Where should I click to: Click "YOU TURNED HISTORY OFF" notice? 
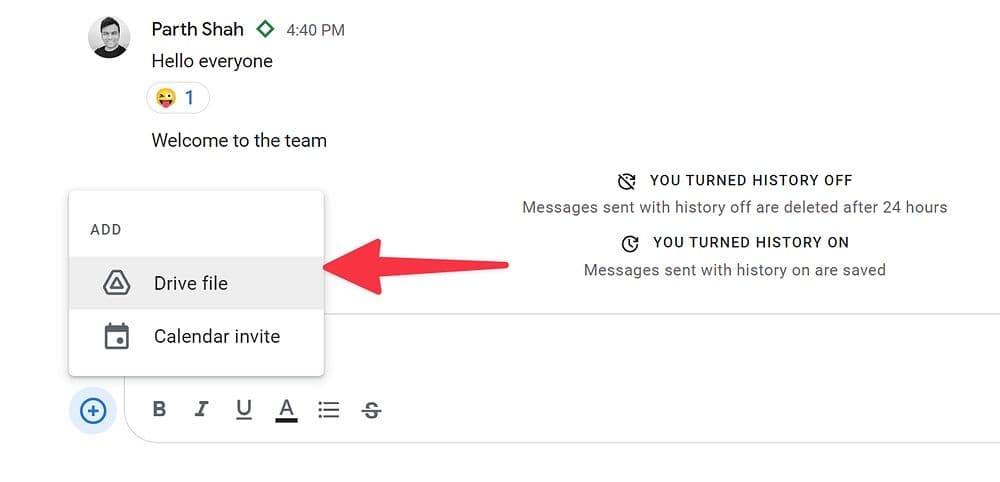pos(751,180)
